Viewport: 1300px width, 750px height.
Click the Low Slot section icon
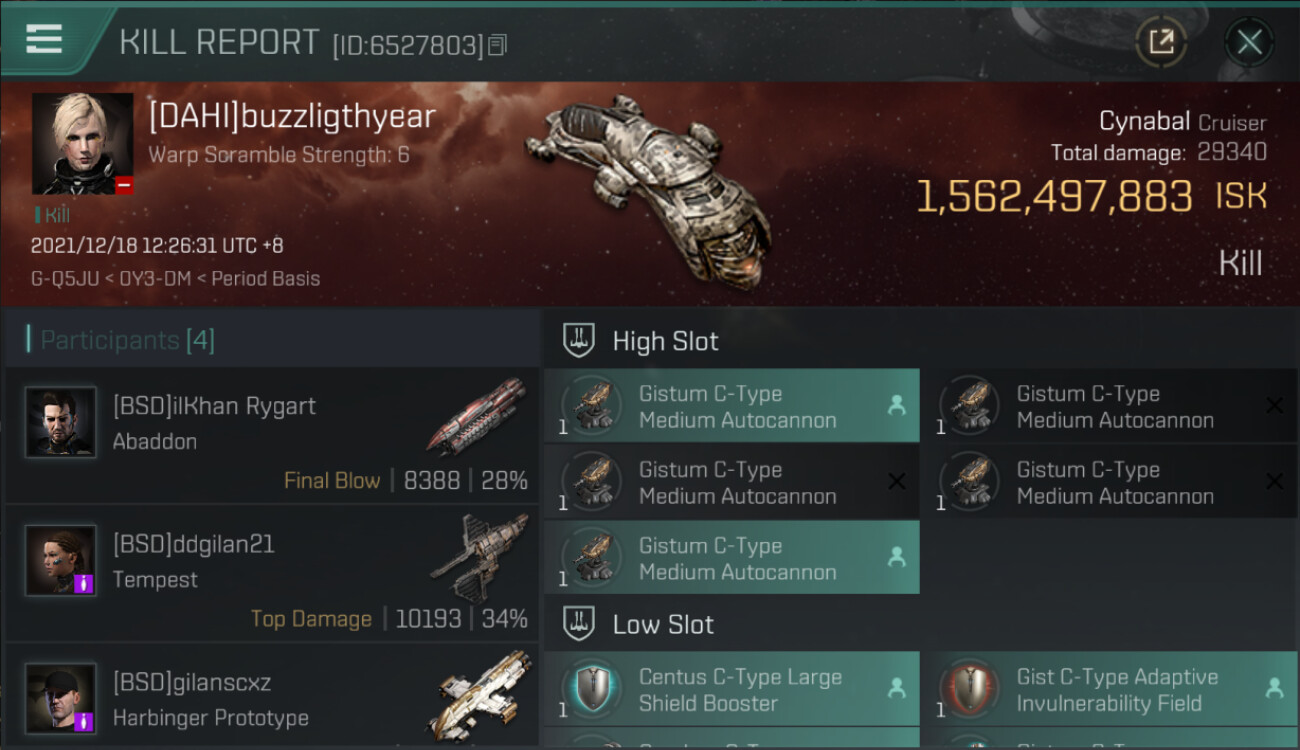(x=579, y=624)
